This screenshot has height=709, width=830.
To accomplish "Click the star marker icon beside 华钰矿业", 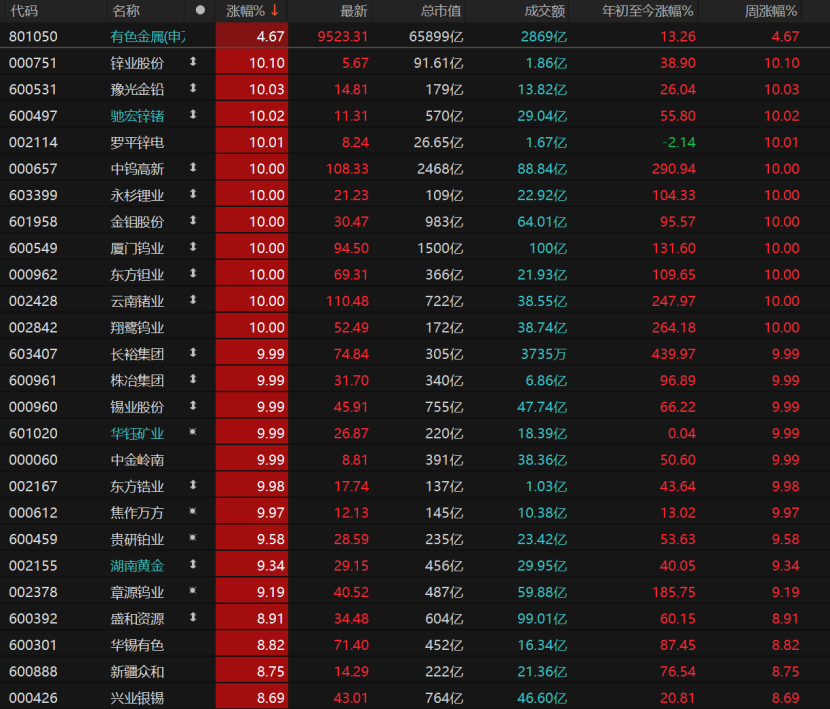I will [x=193, y=432].
